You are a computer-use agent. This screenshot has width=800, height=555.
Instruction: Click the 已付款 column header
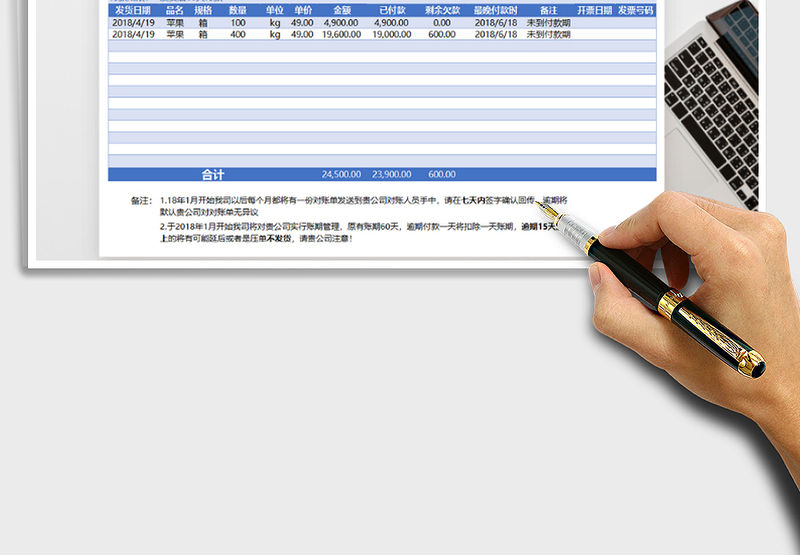point(392,10)
